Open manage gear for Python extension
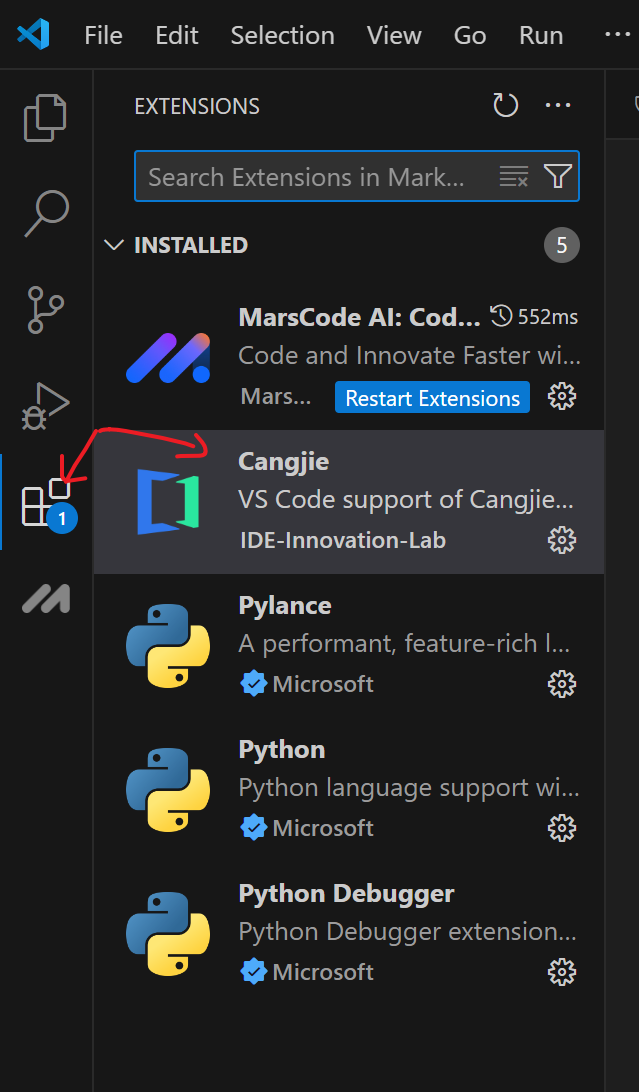This screenshot has height=1092, width=639. tap(562, 828)
